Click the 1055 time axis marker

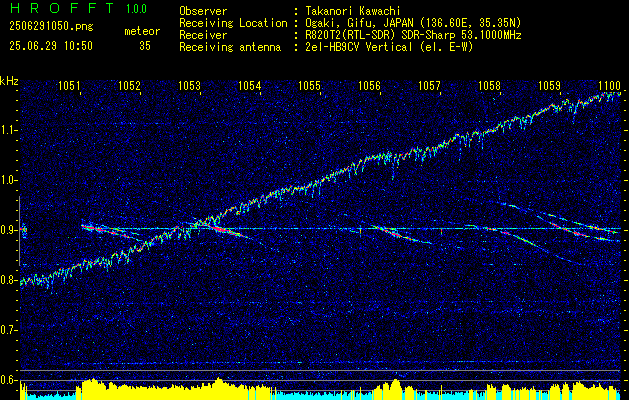(x=310, y=86)
